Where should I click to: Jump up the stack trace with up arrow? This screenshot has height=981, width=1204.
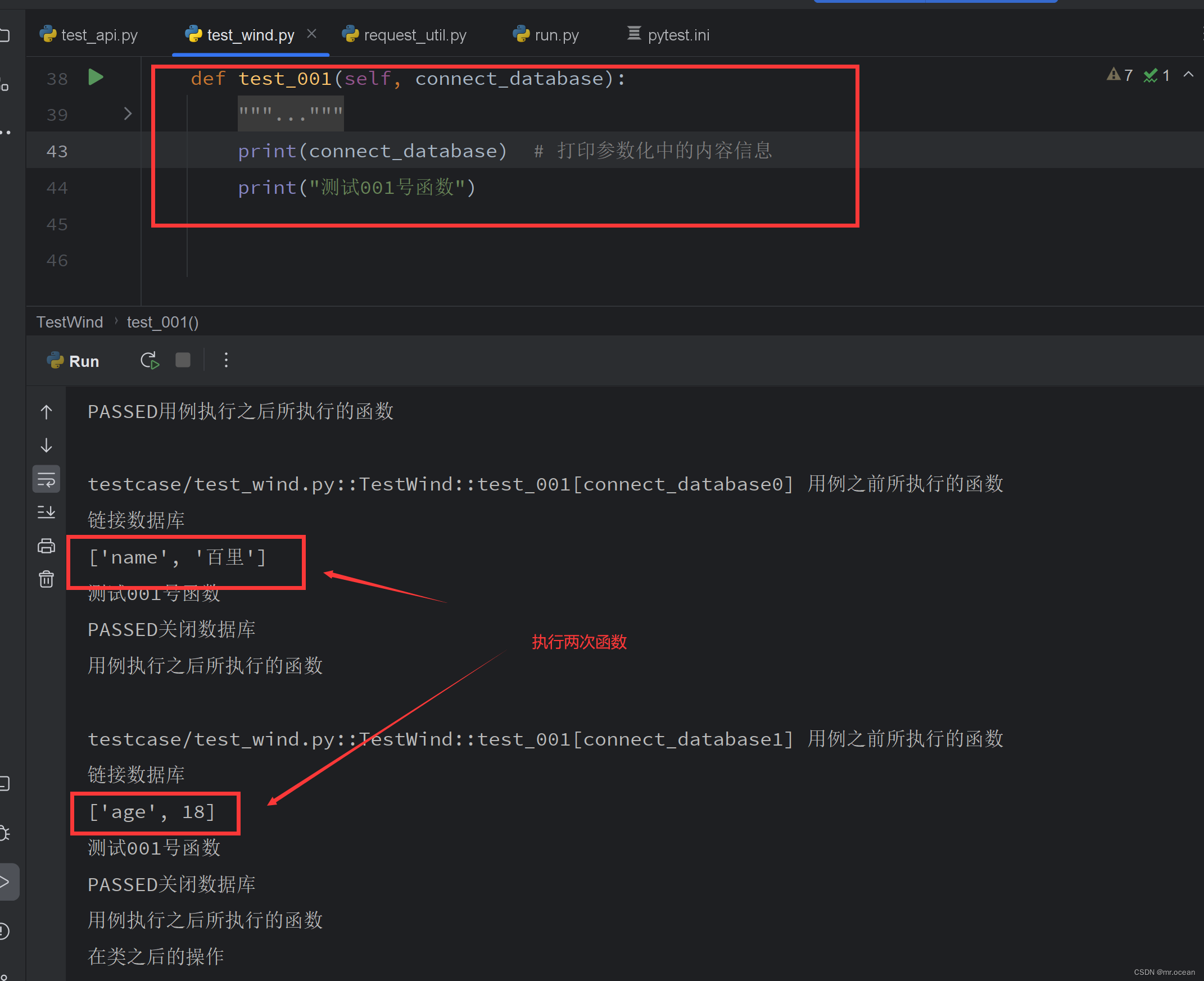pos(46,412)
